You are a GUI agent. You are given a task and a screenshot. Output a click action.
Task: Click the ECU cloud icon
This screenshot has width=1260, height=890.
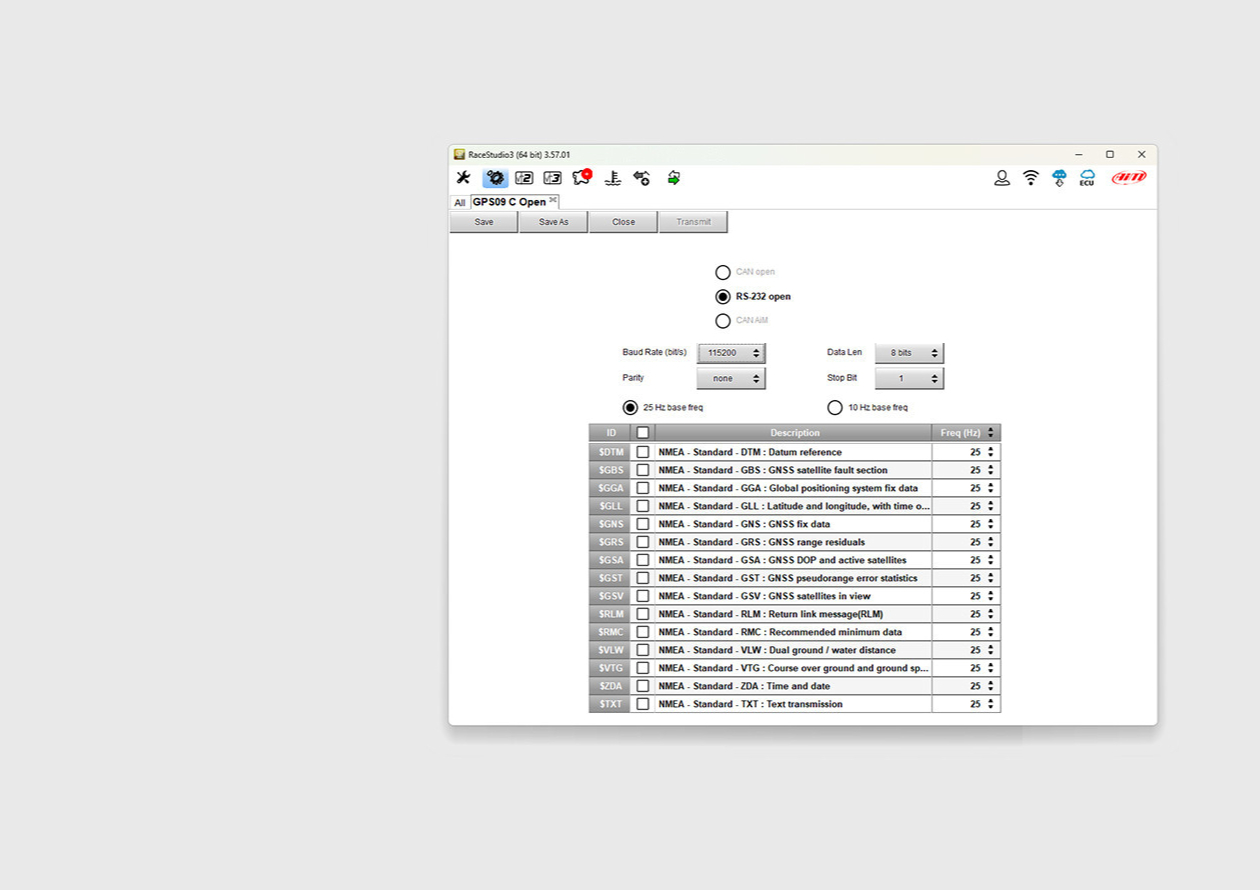(1087, 178)
